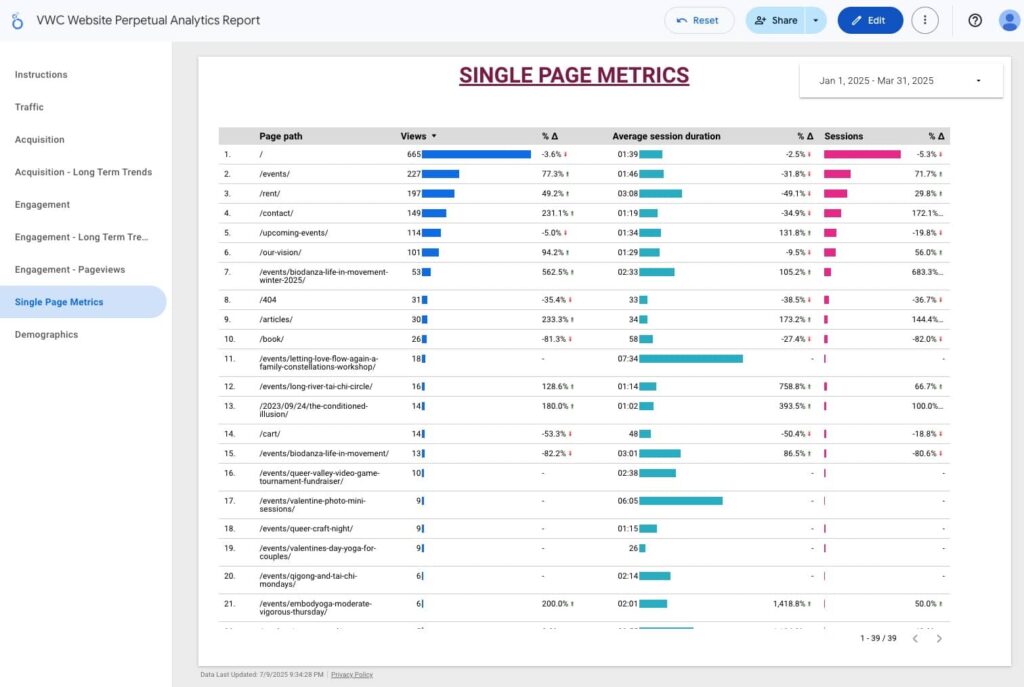The height and width of the screenshot is (687, 1024).
Task: Expand the Share dropdown arrow
Action: [816, 20]
